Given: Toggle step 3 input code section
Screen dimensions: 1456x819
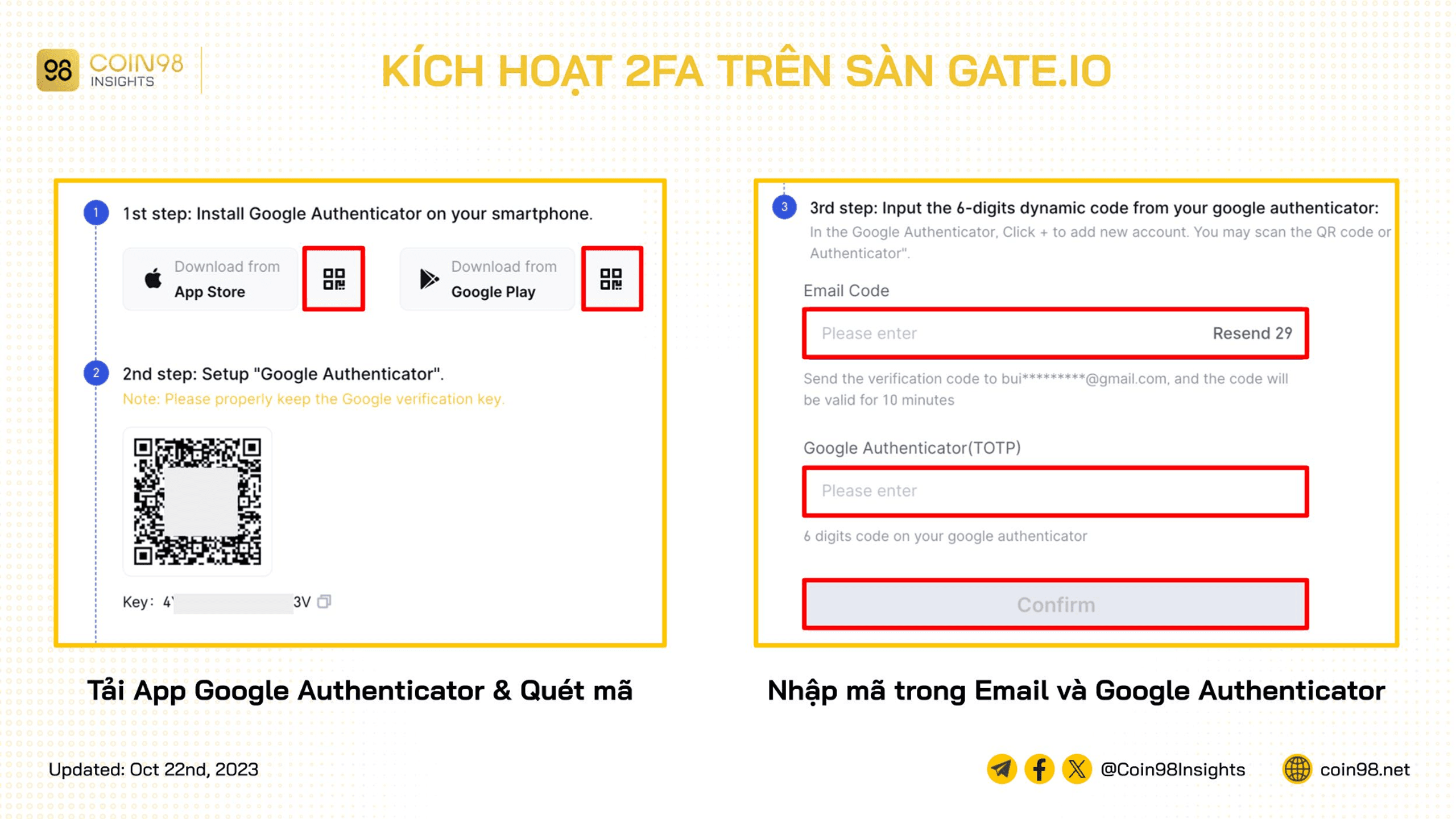Looking at the screenshot, I should (x=784, y=207).
